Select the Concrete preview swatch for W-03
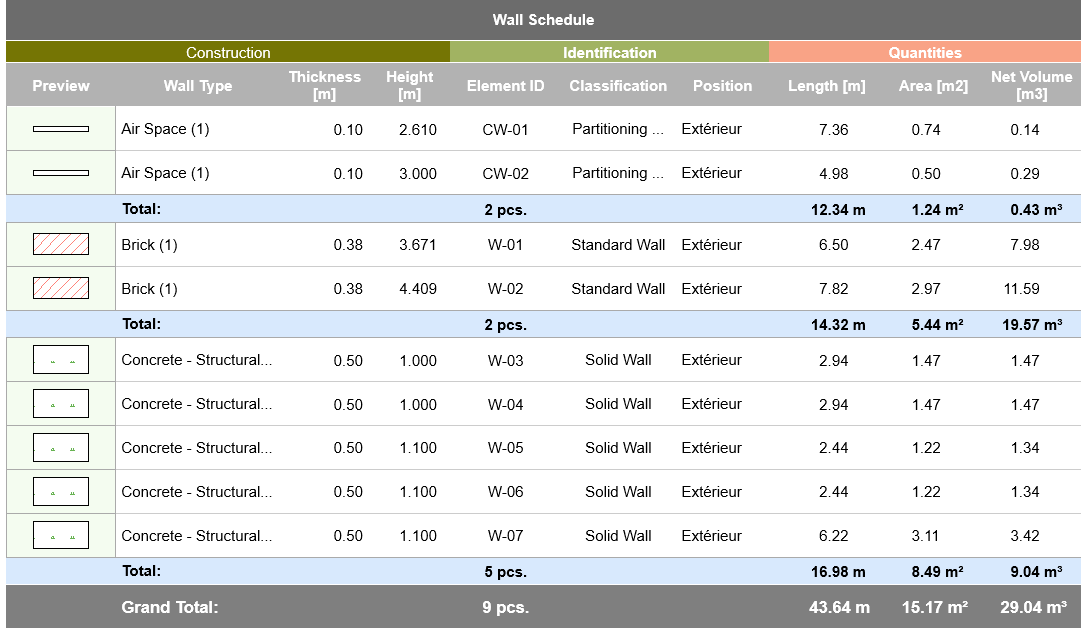The width and height of the screenshot is (1086, 630). (x=60, y=359)
